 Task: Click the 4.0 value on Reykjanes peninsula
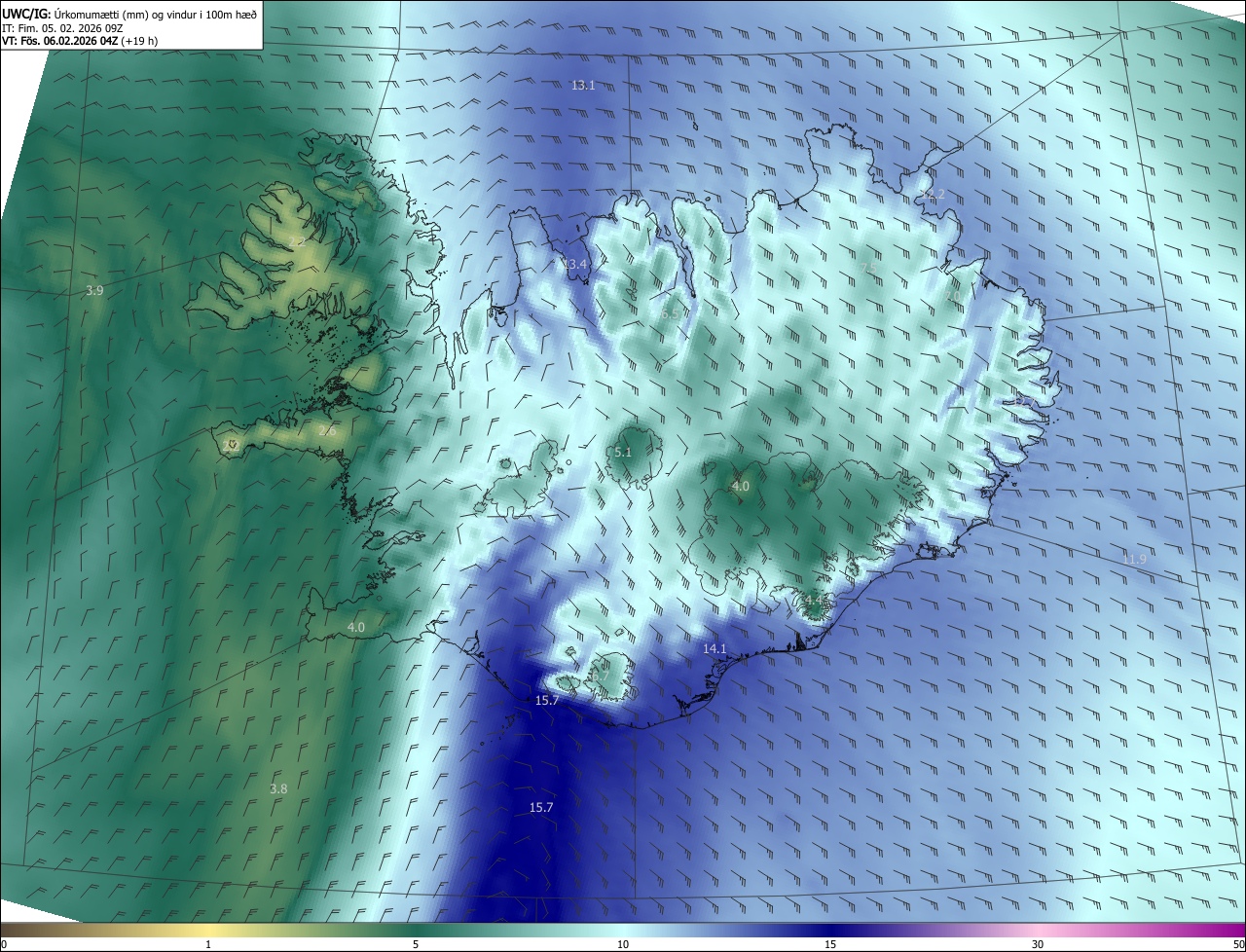pyautogui.click(x=355, y=628)
